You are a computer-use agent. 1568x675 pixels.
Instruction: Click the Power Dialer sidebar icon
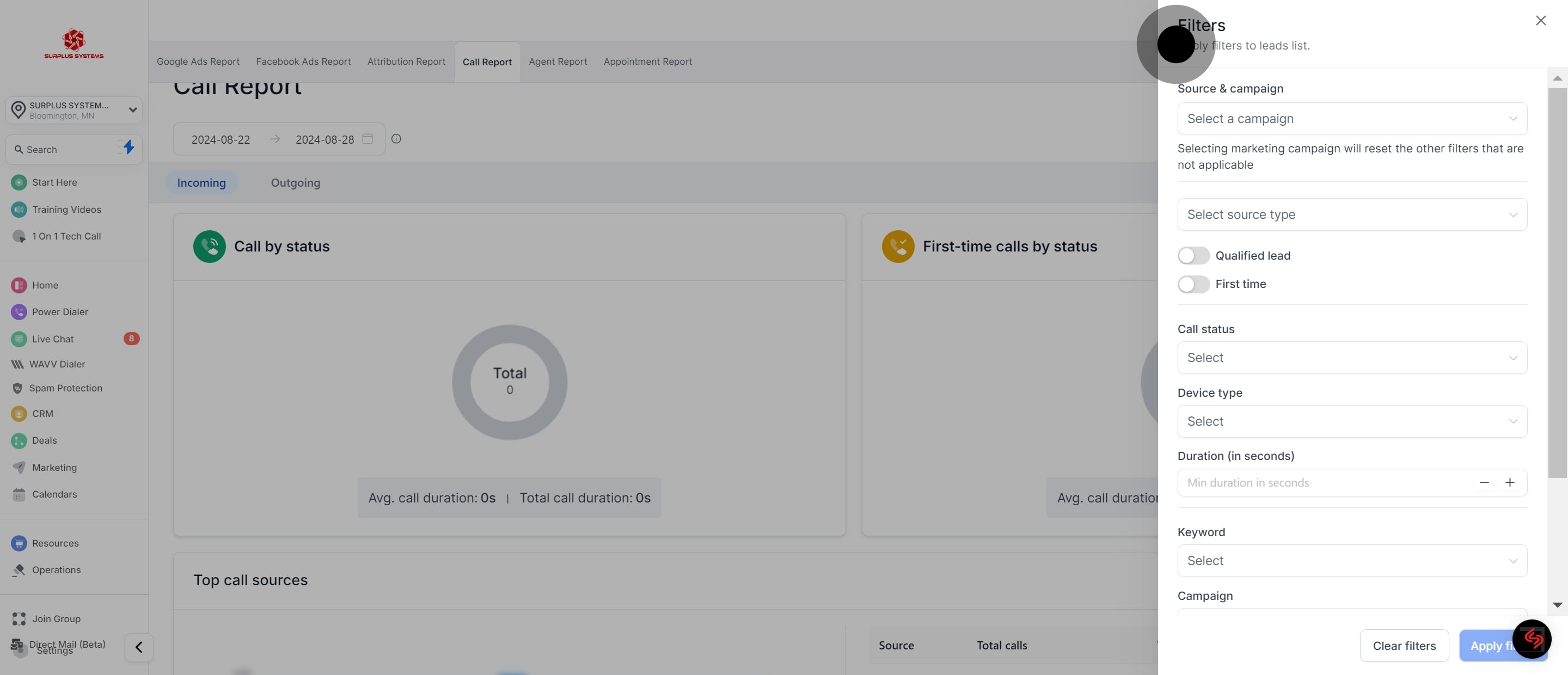tap(19, 311)
